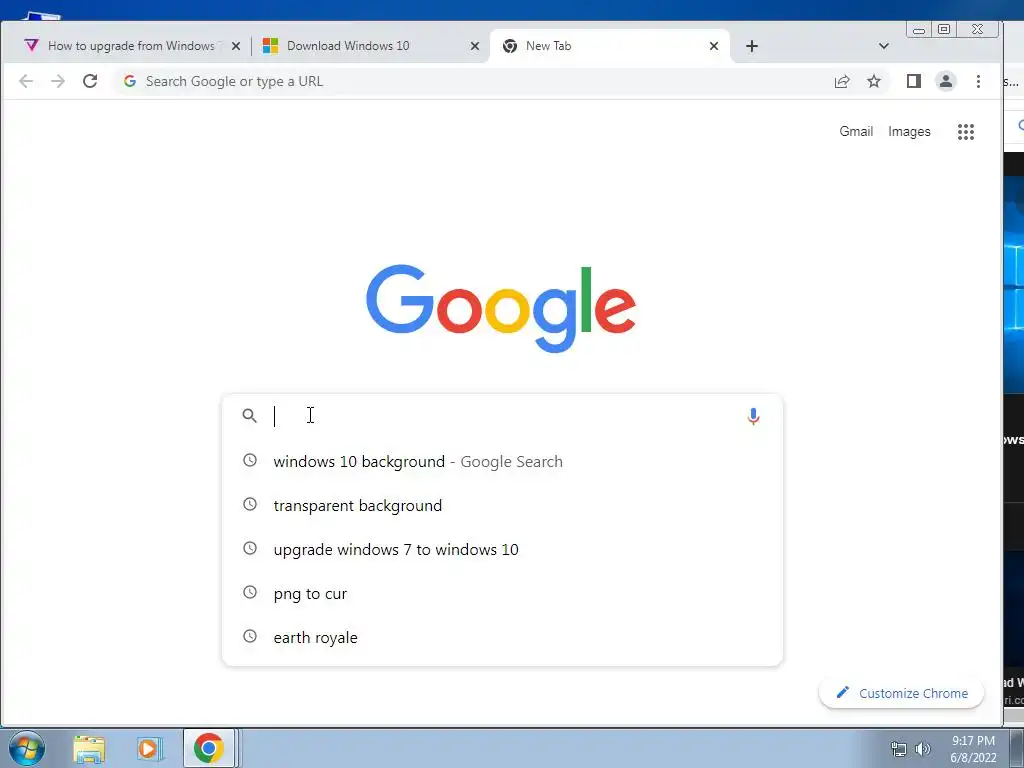Open the Gmail link

pyautogui.click(x=856, y=131)
